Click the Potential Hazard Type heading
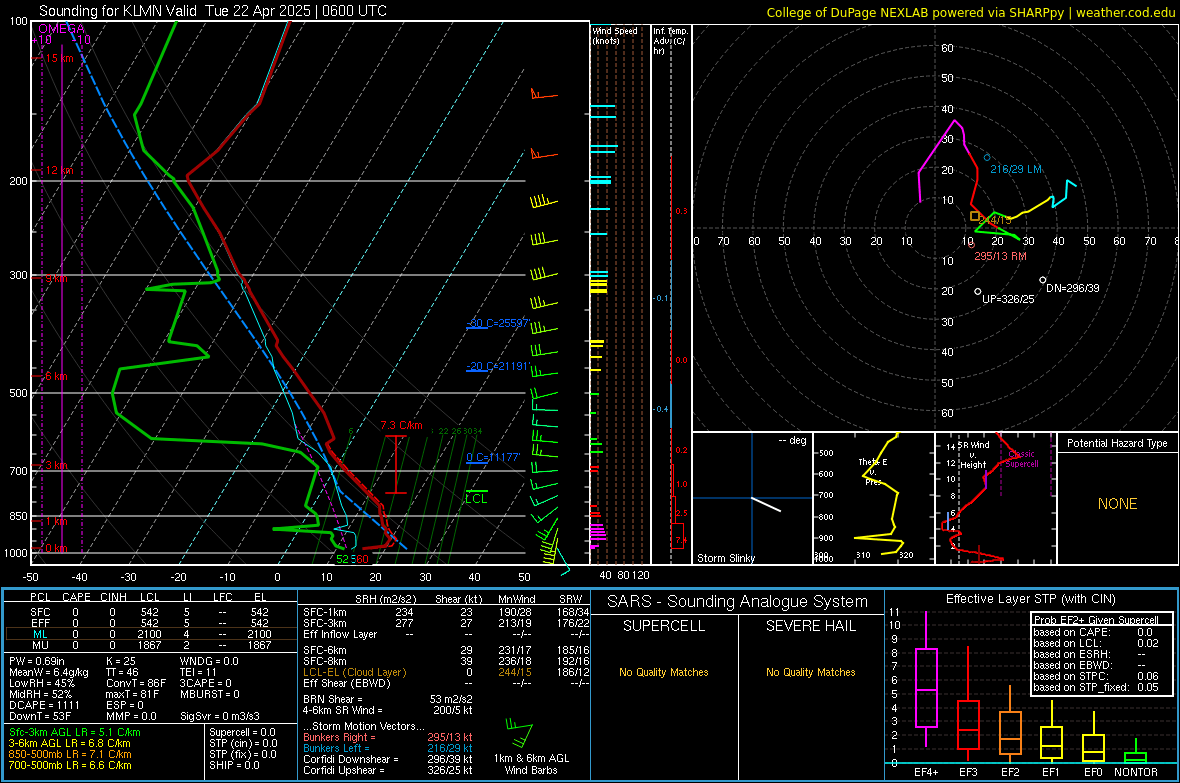 pyautogui.click(x=1117, y=443)
